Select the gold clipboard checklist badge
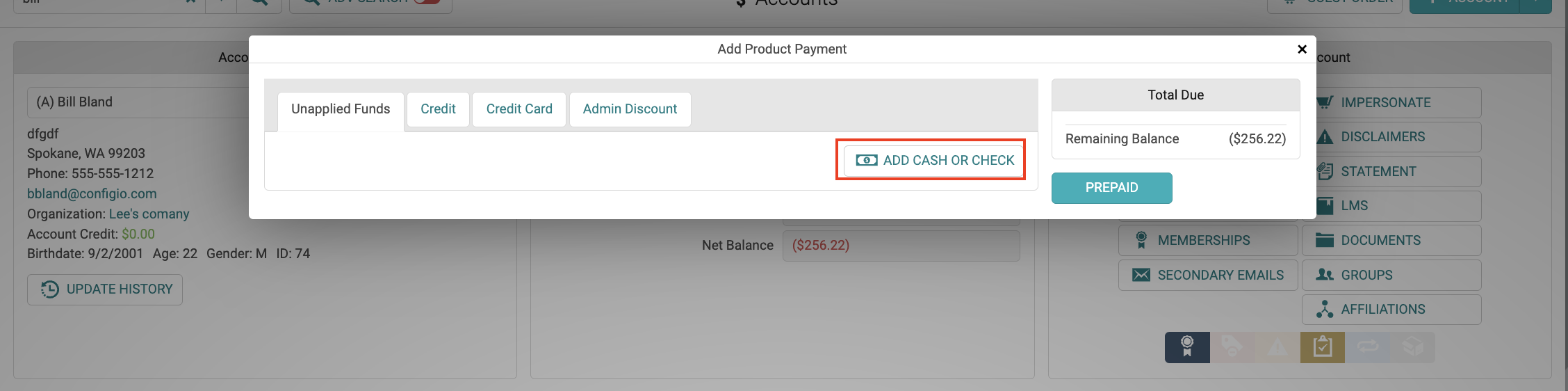This screenshot has height=391, width=1568. (1323, 346)
